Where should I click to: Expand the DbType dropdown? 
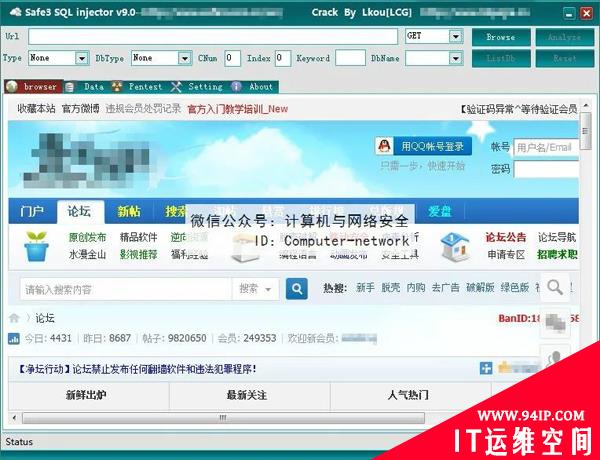point(184,59)
